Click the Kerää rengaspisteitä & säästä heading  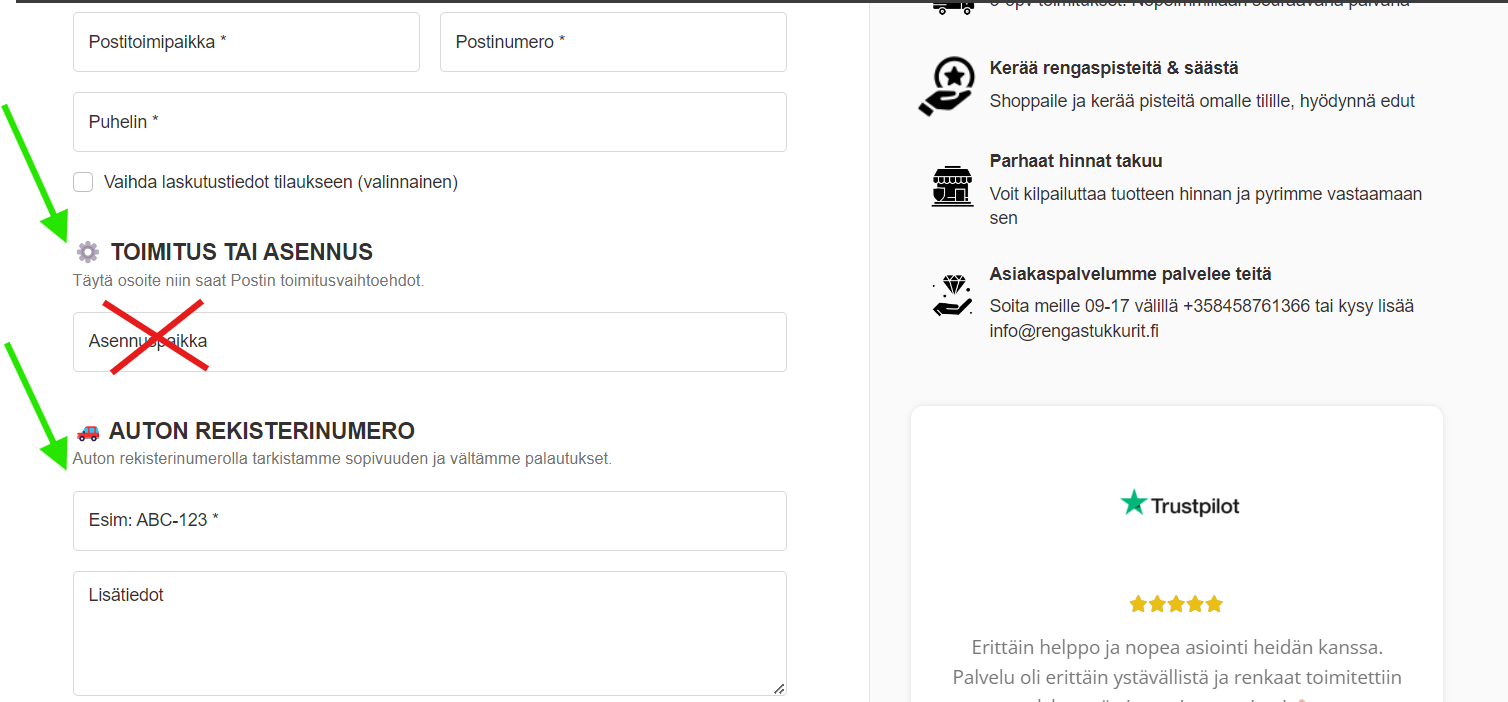click(x=1114, y=68)
